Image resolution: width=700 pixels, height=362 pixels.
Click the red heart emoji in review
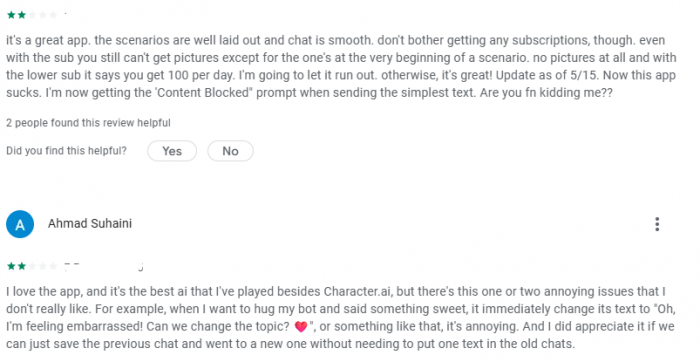tap(301, 327)
